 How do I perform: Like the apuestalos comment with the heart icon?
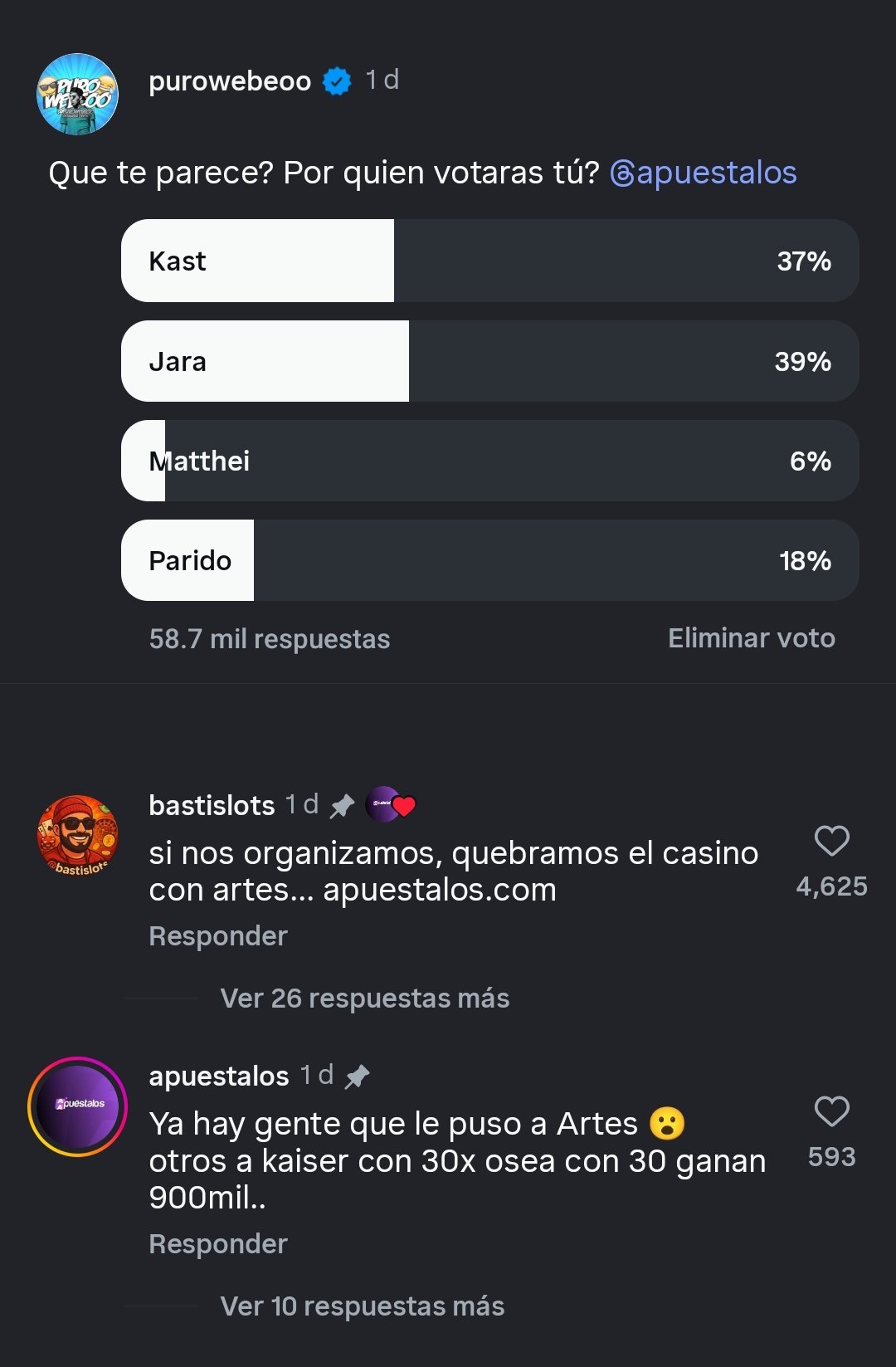(831, 1111)
